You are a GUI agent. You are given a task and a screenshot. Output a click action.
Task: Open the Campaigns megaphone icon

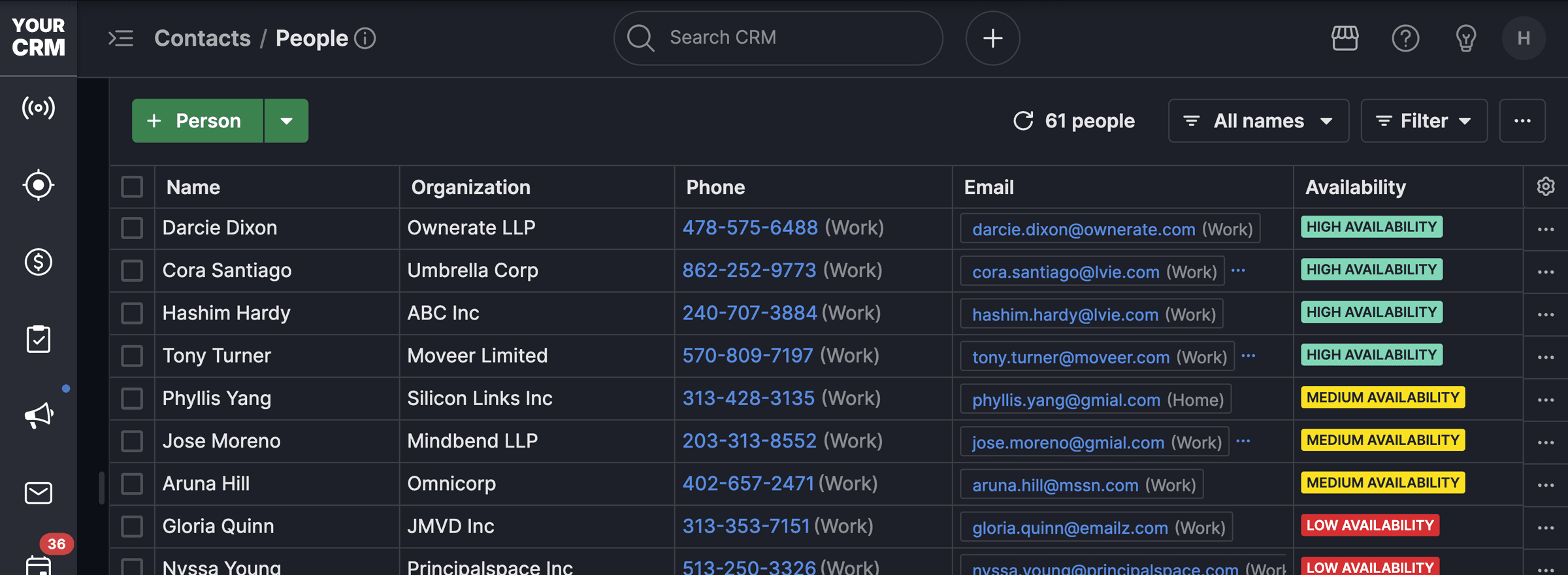click(38, 416)
